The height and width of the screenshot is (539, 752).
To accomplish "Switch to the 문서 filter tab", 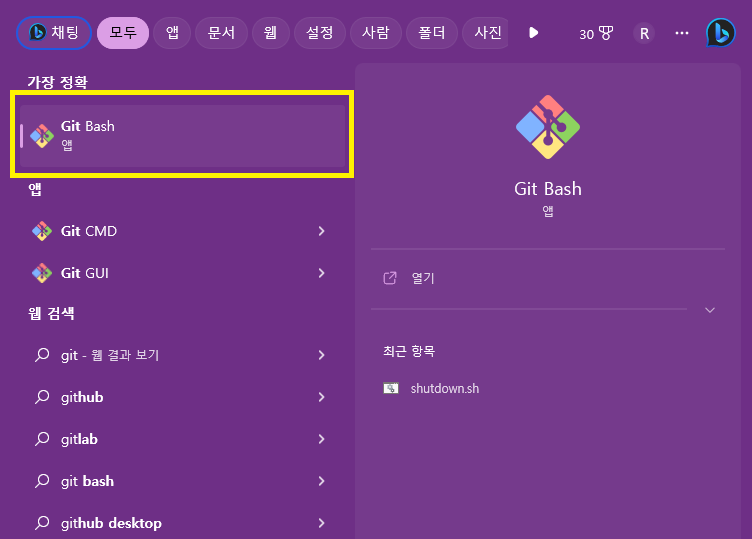I will (221, 33).
